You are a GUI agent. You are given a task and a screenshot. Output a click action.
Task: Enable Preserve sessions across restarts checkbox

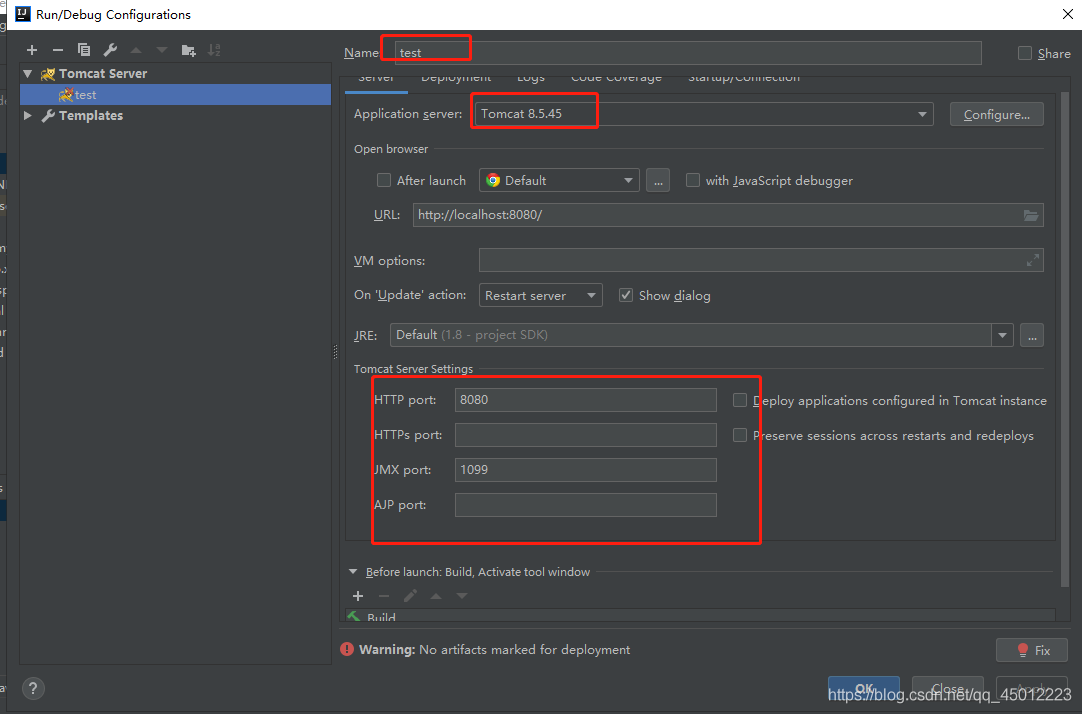tap(740, 435)
